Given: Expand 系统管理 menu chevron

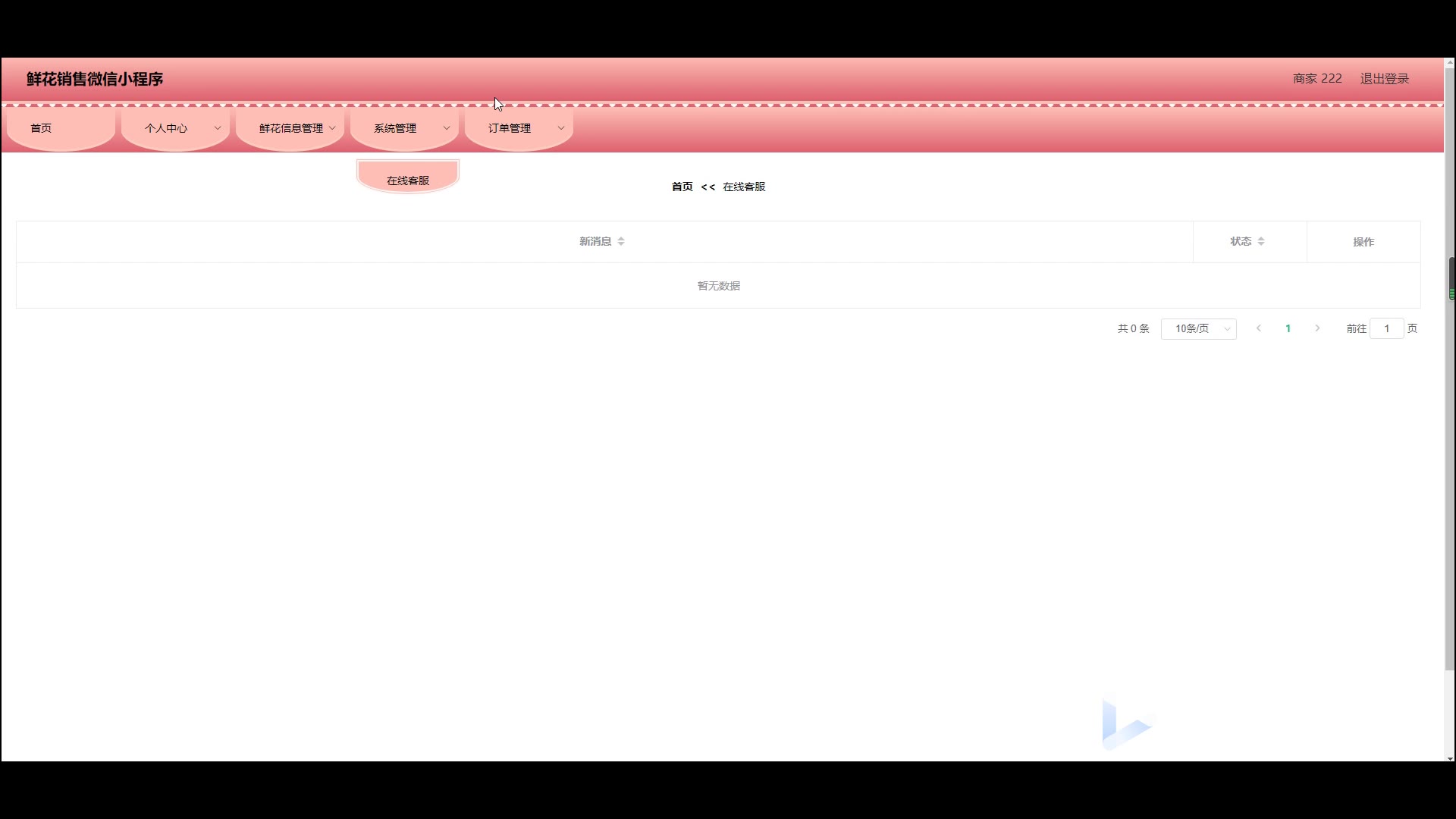Looking at the screenshot, I should click(x=447, y=128).
